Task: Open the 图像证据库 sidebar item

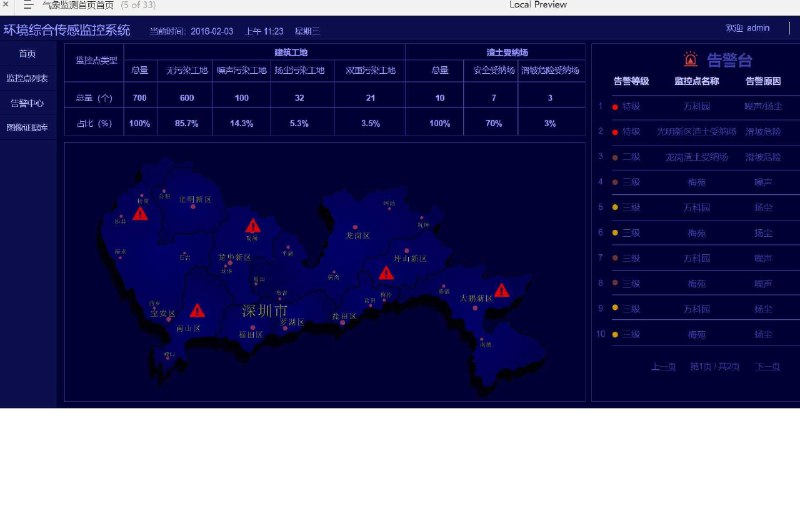Action: (28, 128)
